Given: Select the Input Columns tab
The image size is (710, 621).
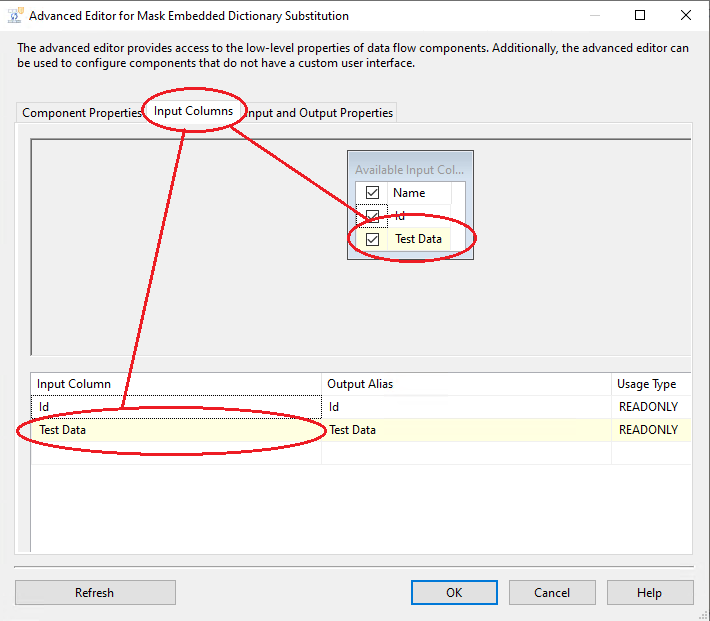Looking at the screenshot, I should point(194,111).
